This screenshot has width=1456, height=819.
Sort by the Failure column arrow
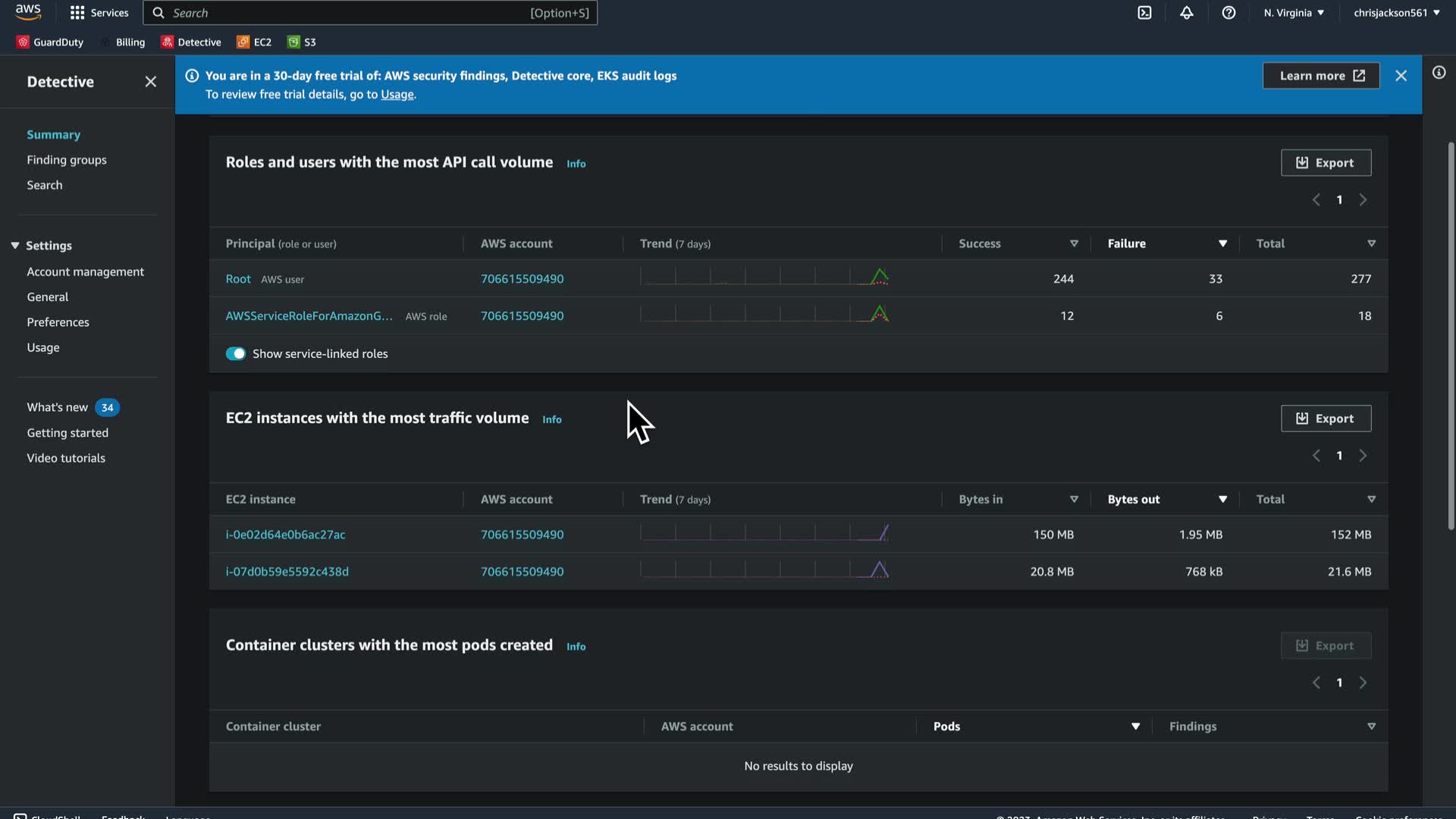click(x=1222, y=244)
